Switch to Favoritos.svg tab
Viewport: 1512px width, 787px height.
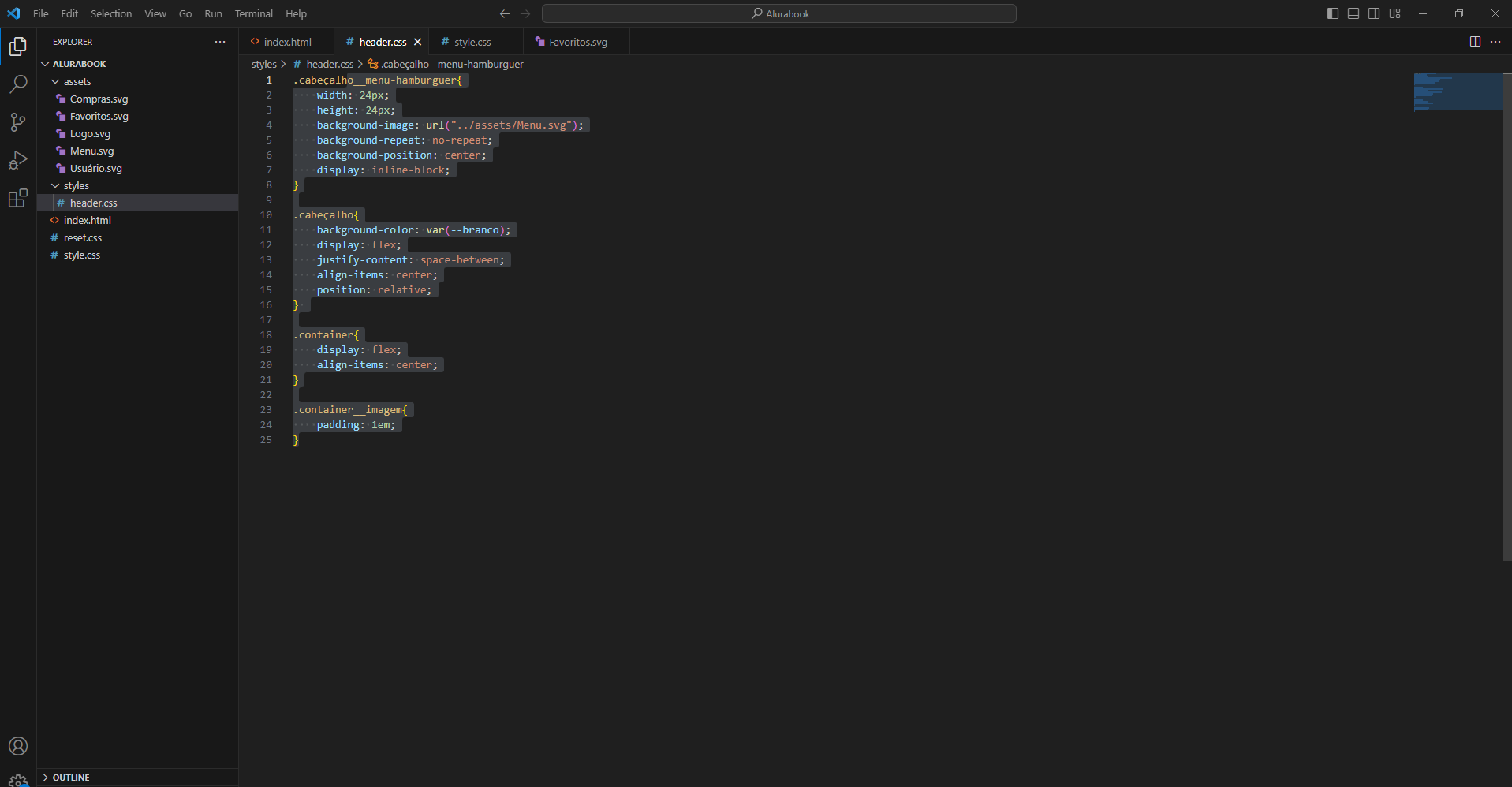(577, 42)
